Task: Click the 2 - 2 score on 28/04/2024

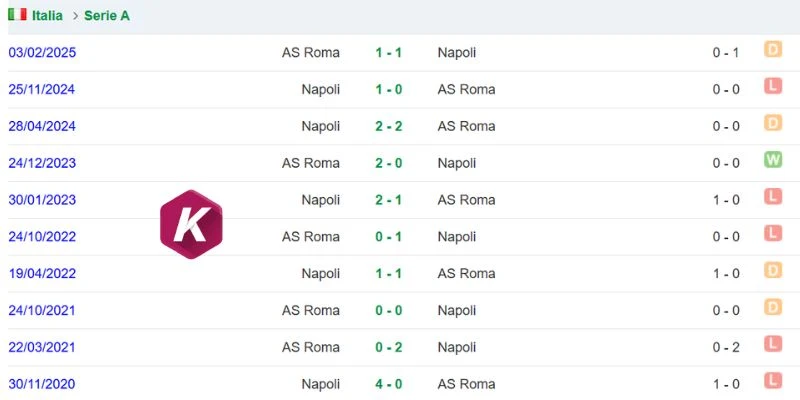Action: pyautogui.click(x=389, y=126)
